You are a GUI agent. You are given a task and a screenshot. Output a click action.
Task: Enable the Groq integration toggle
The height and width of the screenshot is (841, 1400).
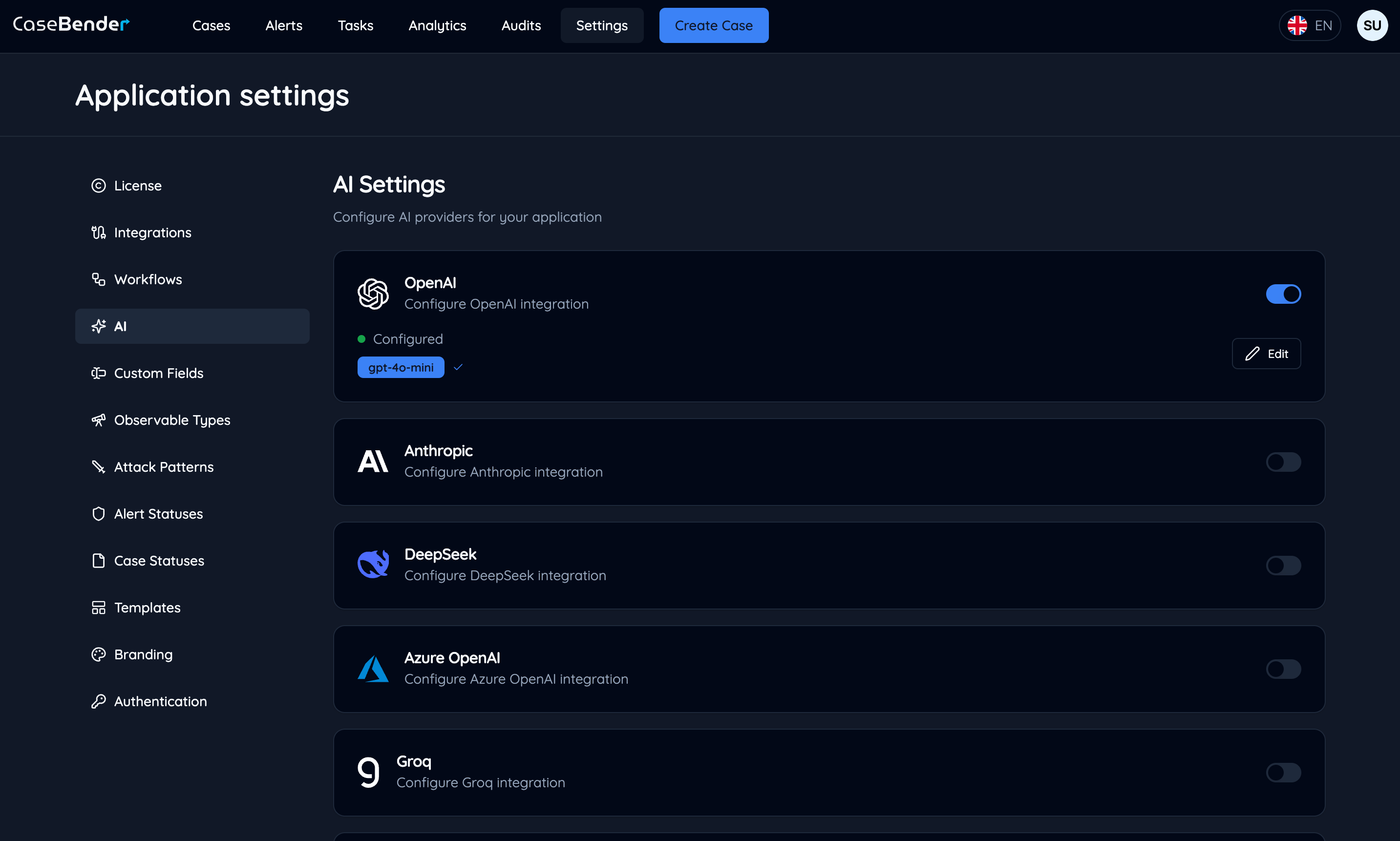coord(1283,772)
